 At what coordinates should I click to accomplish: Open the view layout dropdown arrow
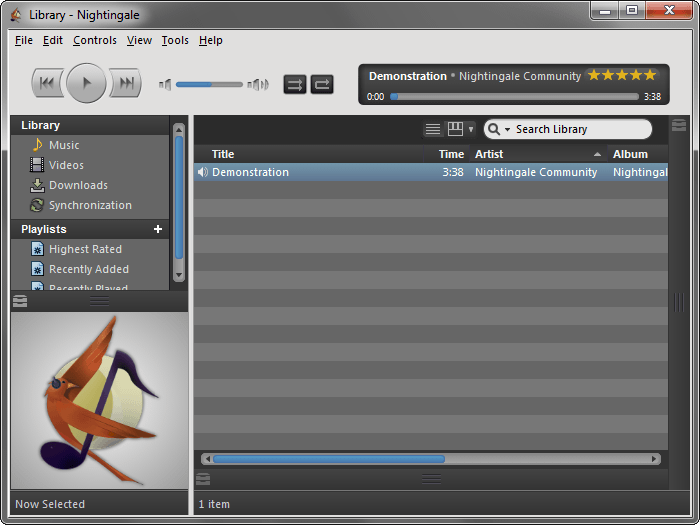coord(471,129)
